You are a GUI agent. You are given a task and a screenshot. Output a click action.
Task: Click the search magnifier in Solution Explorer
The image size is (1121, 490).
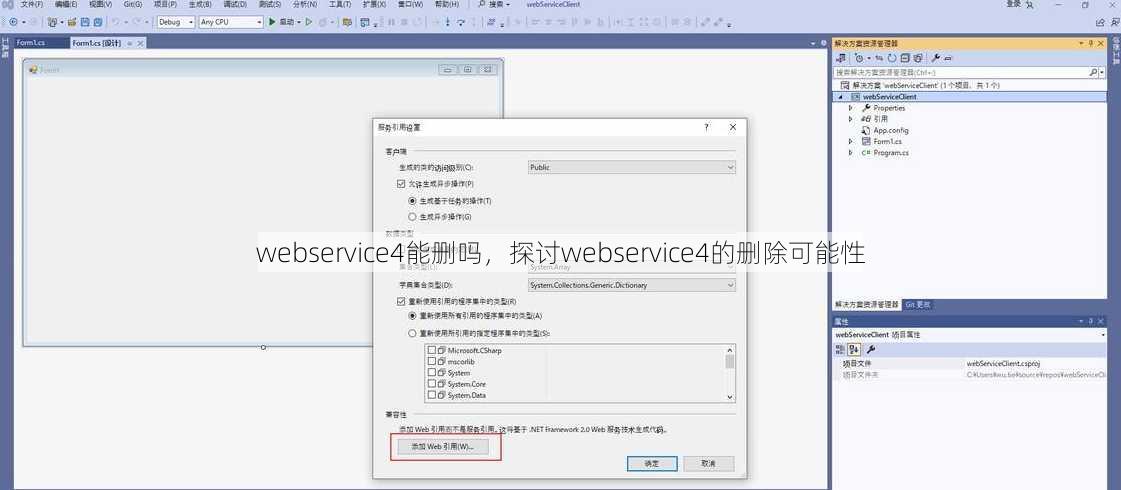(1093, 72)
